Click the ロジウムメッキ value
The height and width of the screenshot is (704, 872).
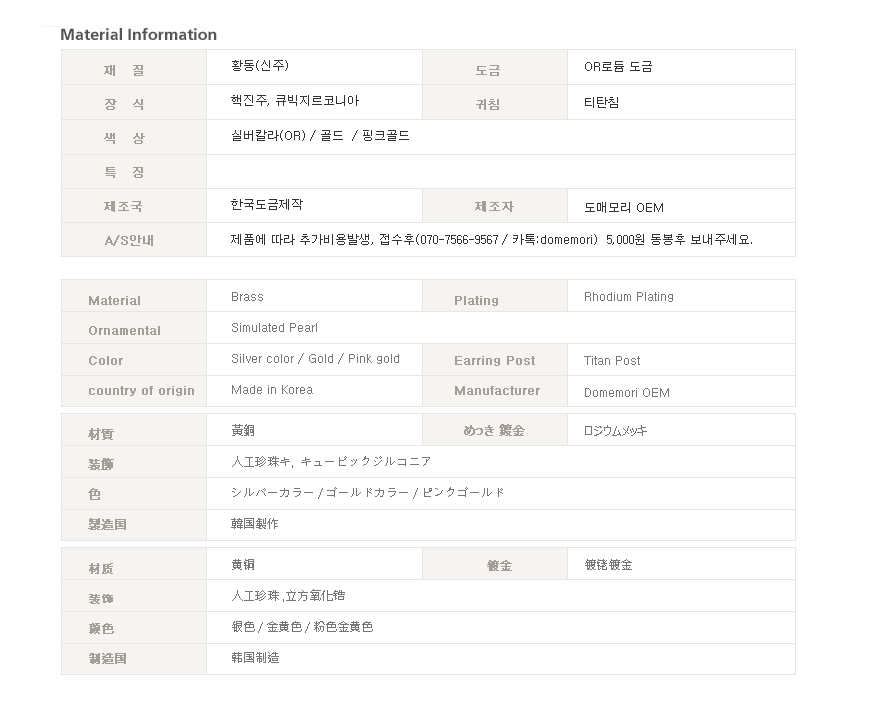615,430
